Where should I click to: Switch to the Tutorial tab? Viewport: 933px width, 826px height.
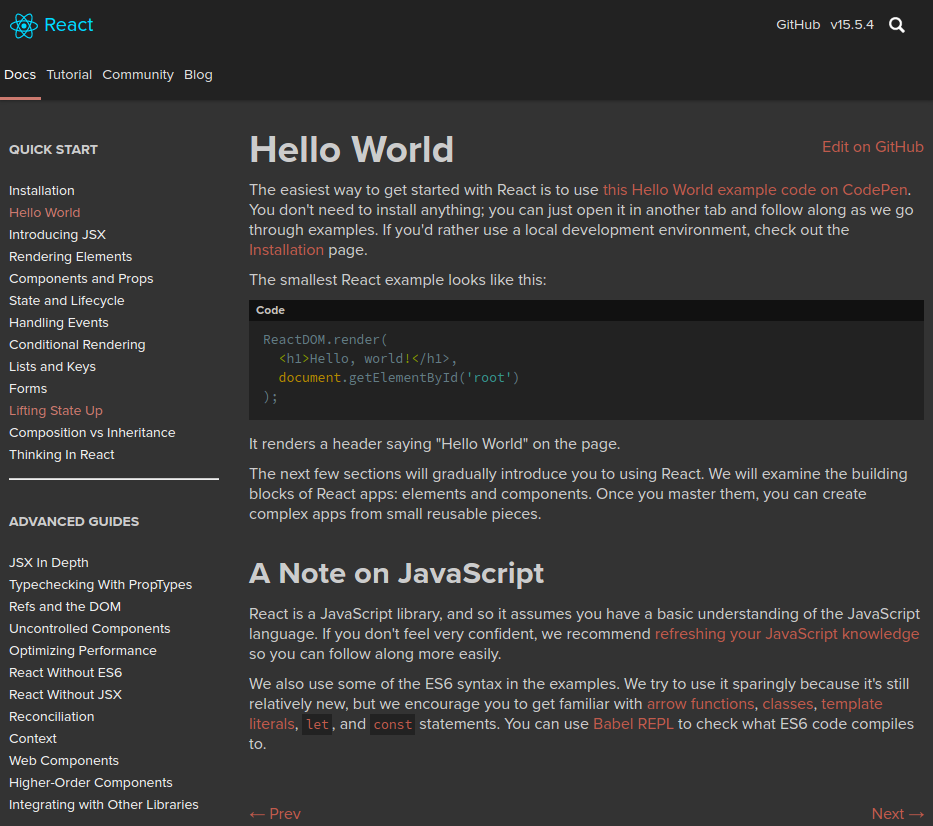[x=69, y=74]
